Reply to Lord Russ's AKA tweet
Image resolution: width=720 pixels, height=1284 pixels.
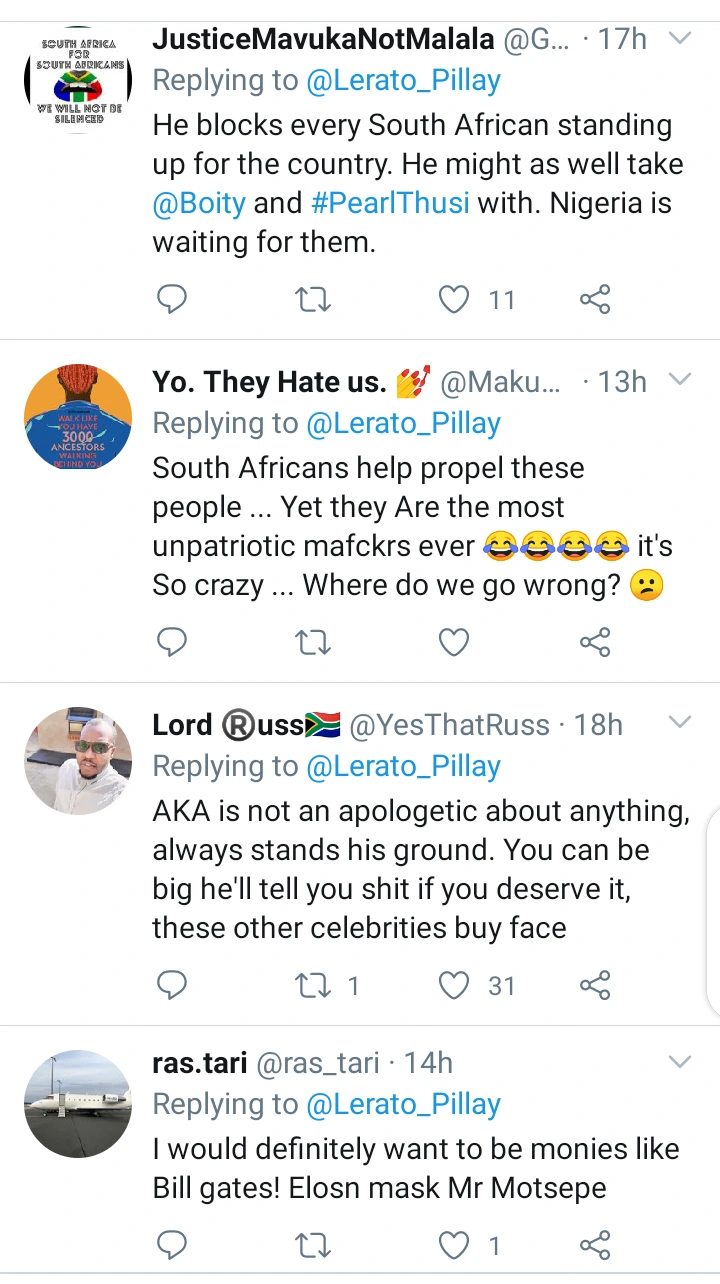click(173, 985)
